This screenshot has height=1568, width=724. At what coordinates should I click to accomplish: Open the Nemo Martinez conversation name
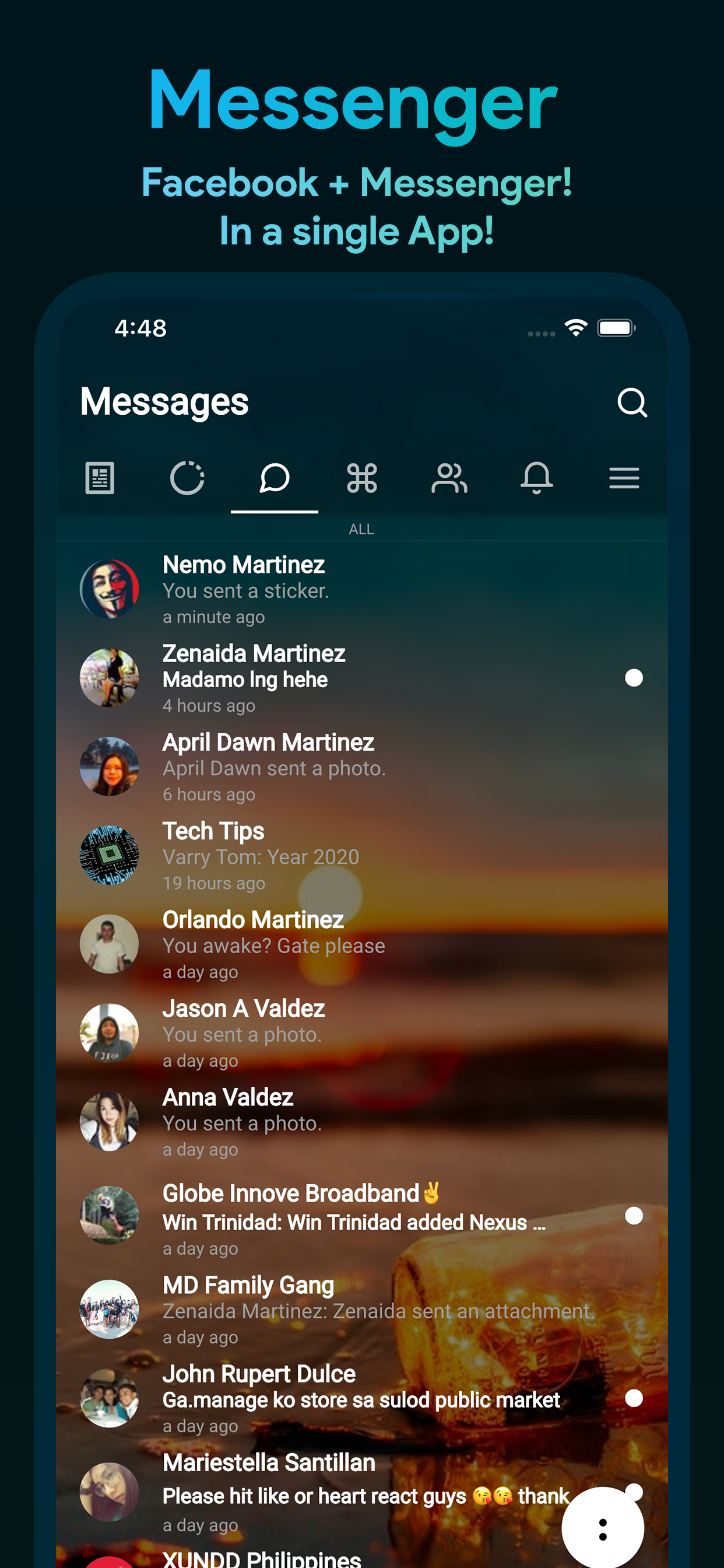click(243, 565)
